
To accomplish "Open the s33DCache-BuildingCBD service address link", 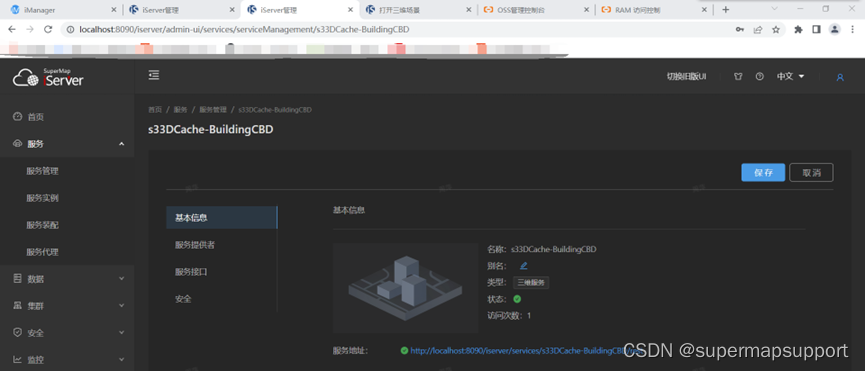I will point(524,350).
